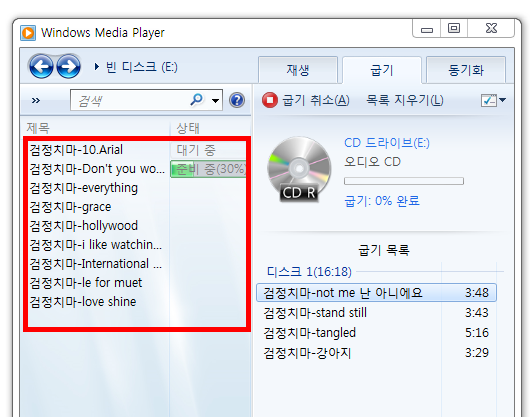Switch to the 굽기 tab
The height and width of the screenshot is (417, 530).
(x=382, y=70)
